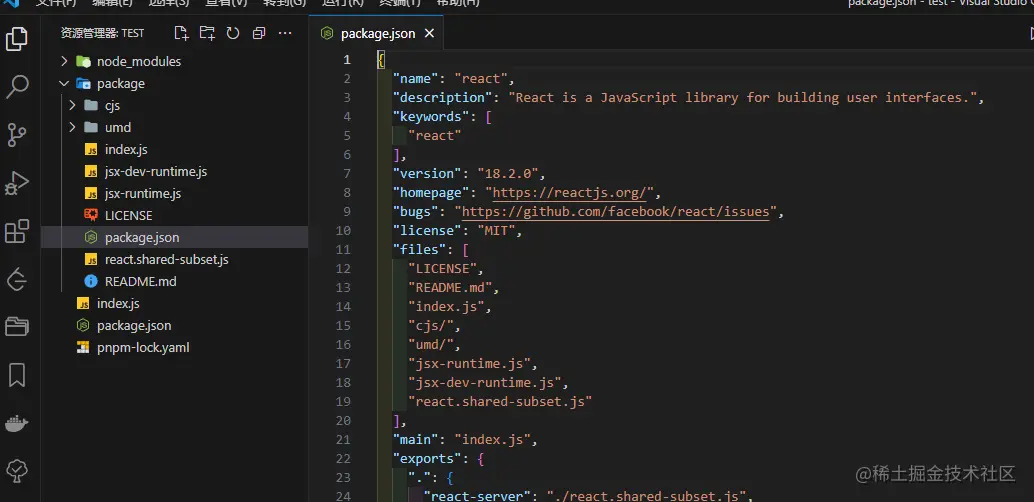1034x502 pixels.
Task: Follow the https://reactjs.org/ homepage link
Action: pos(570,193)
